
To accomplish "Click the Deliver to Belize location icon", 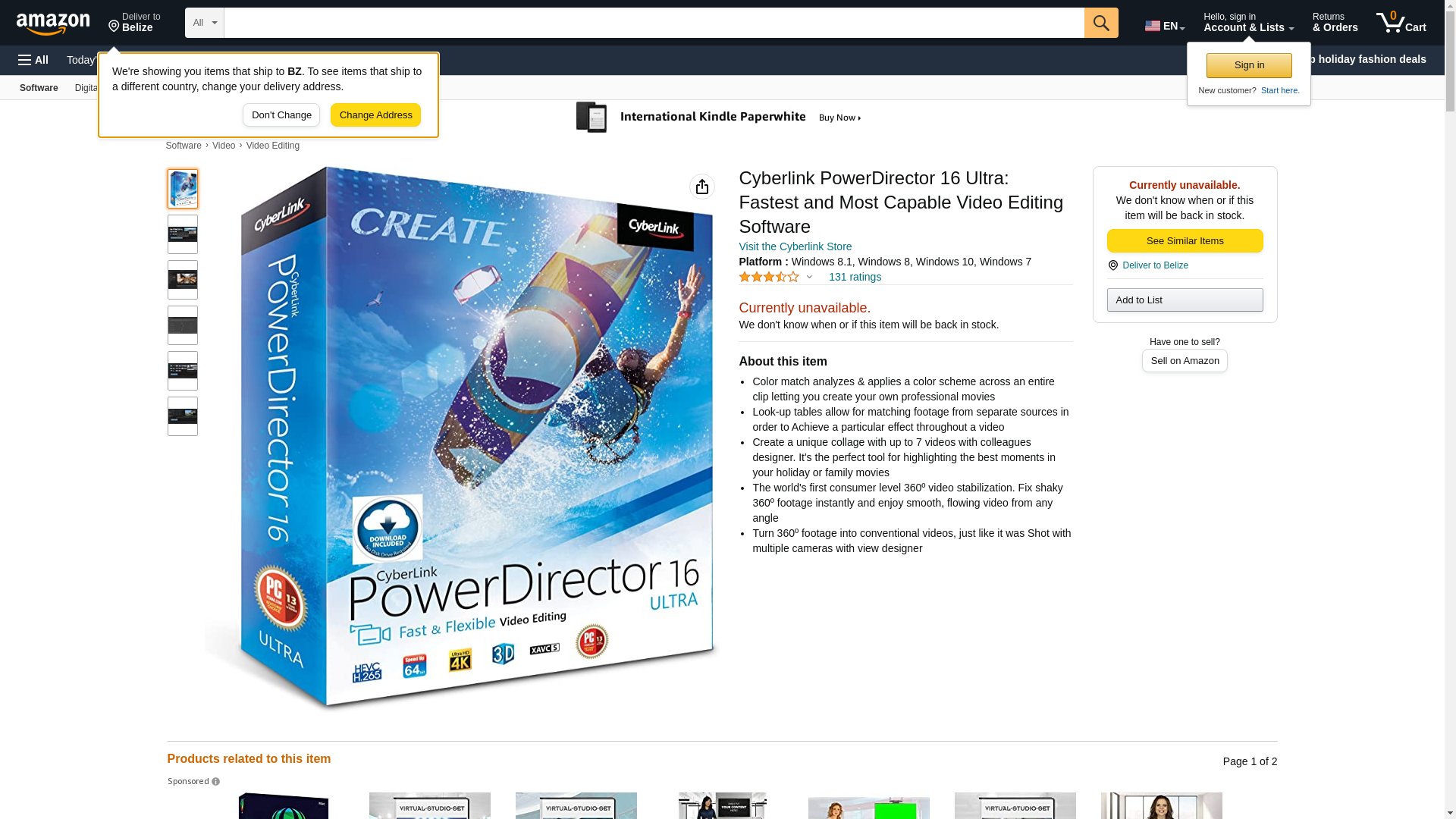I will [x=115, y=27].
